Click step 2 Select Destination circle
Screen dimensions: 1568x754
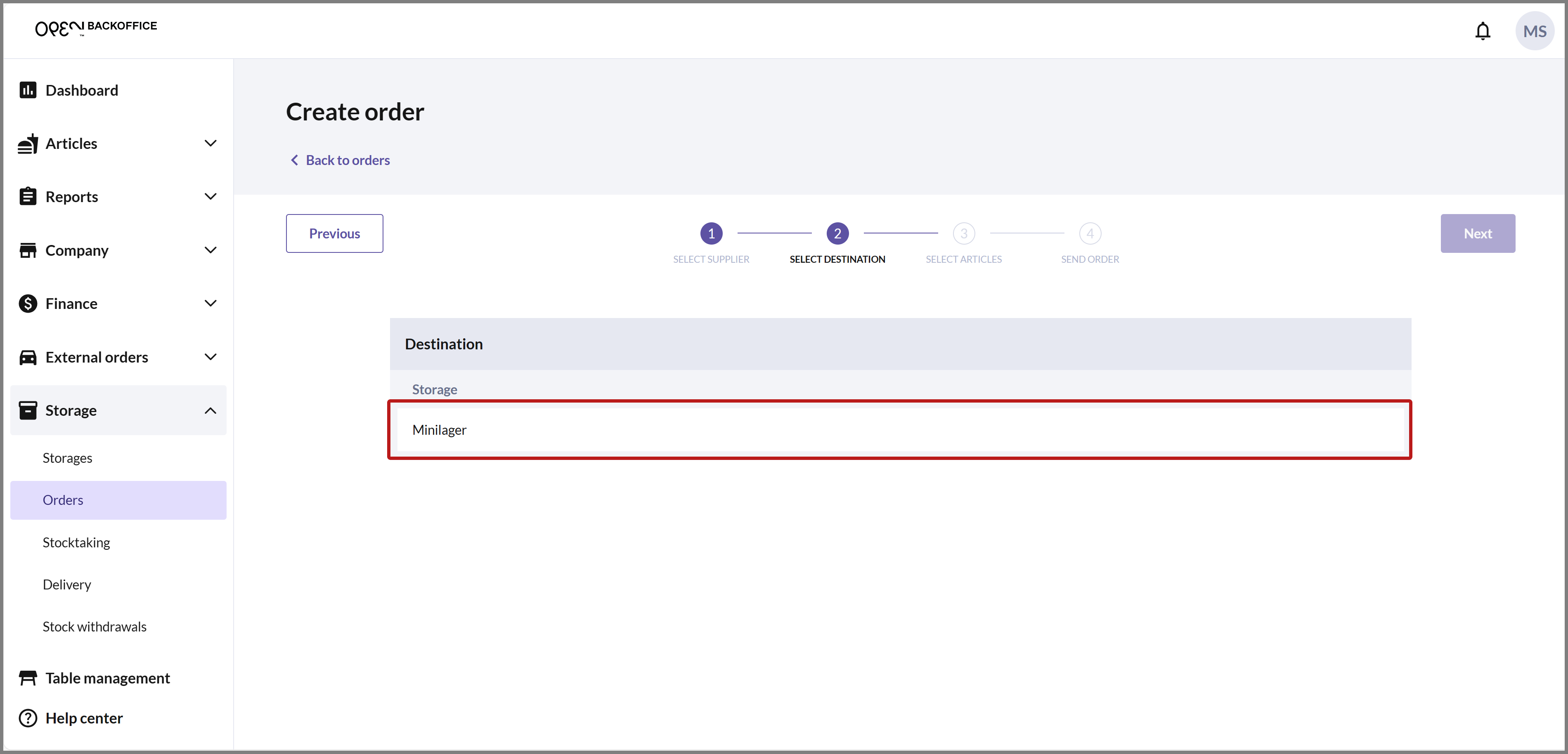tap(837, 233)
